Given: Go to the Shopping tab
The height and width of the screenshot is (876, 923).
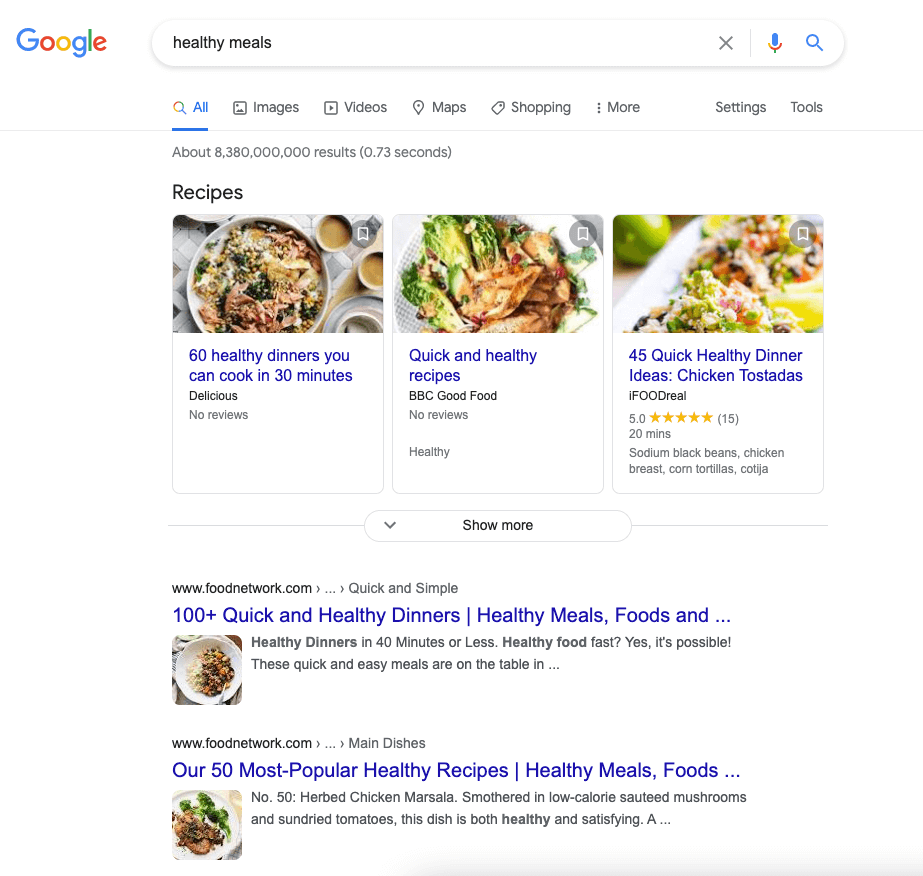Looking at the screenshot, I should tap(531, 108).
